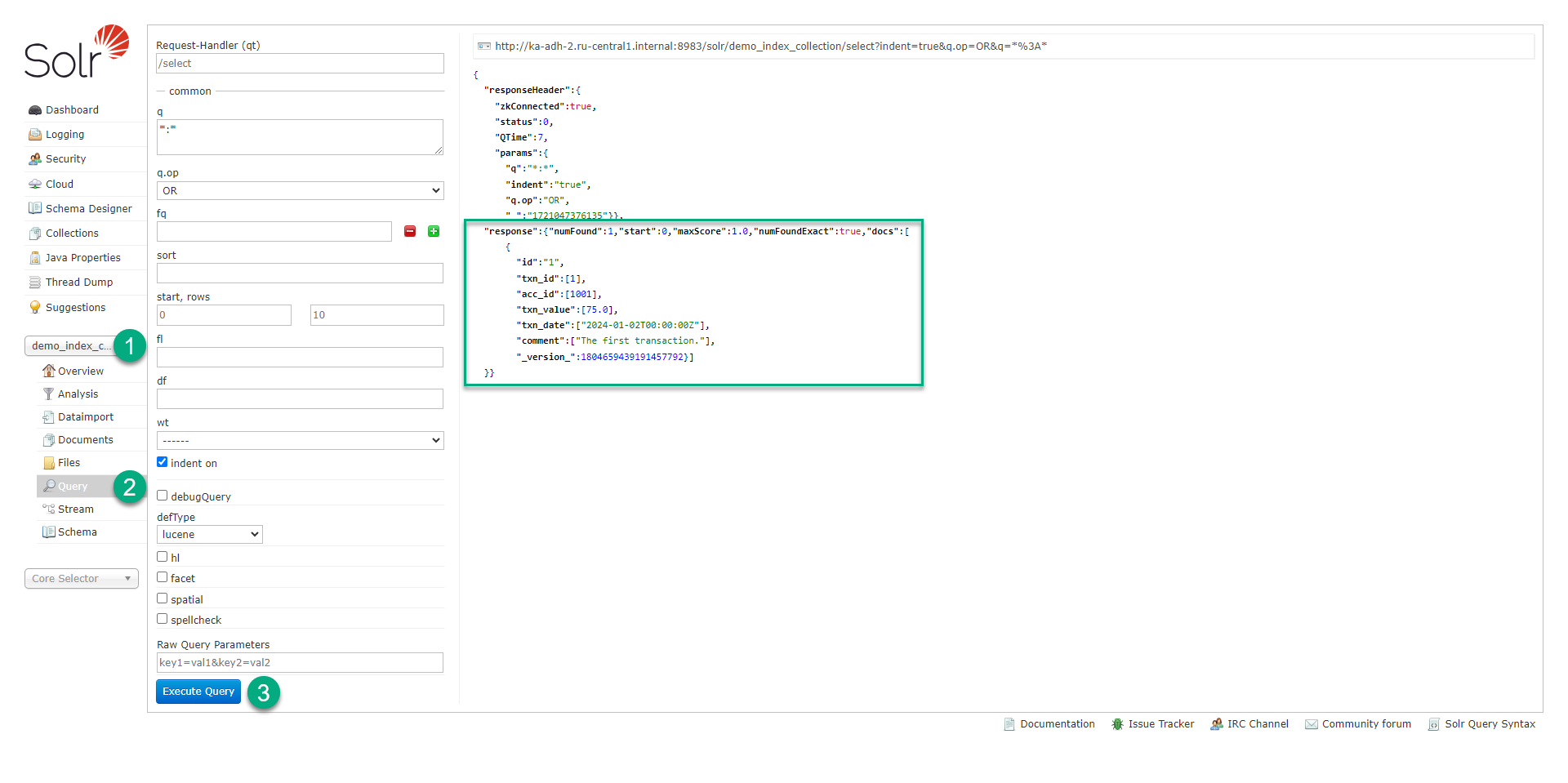Click the Raw Query Parameters field

[x=300, y=663]
